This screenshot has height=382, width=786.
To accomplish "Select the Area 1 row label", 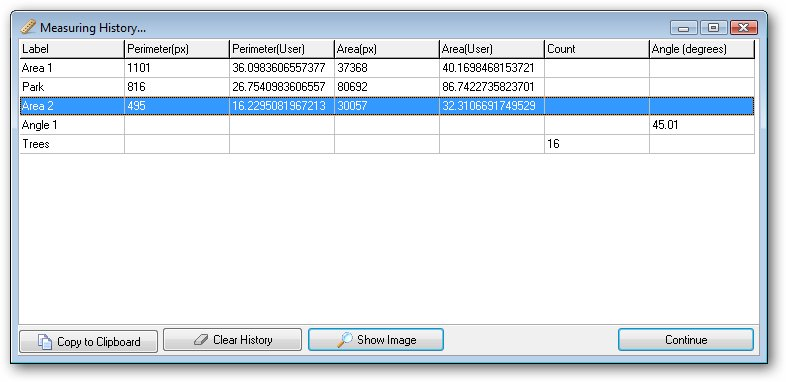I will click(37, 68).
